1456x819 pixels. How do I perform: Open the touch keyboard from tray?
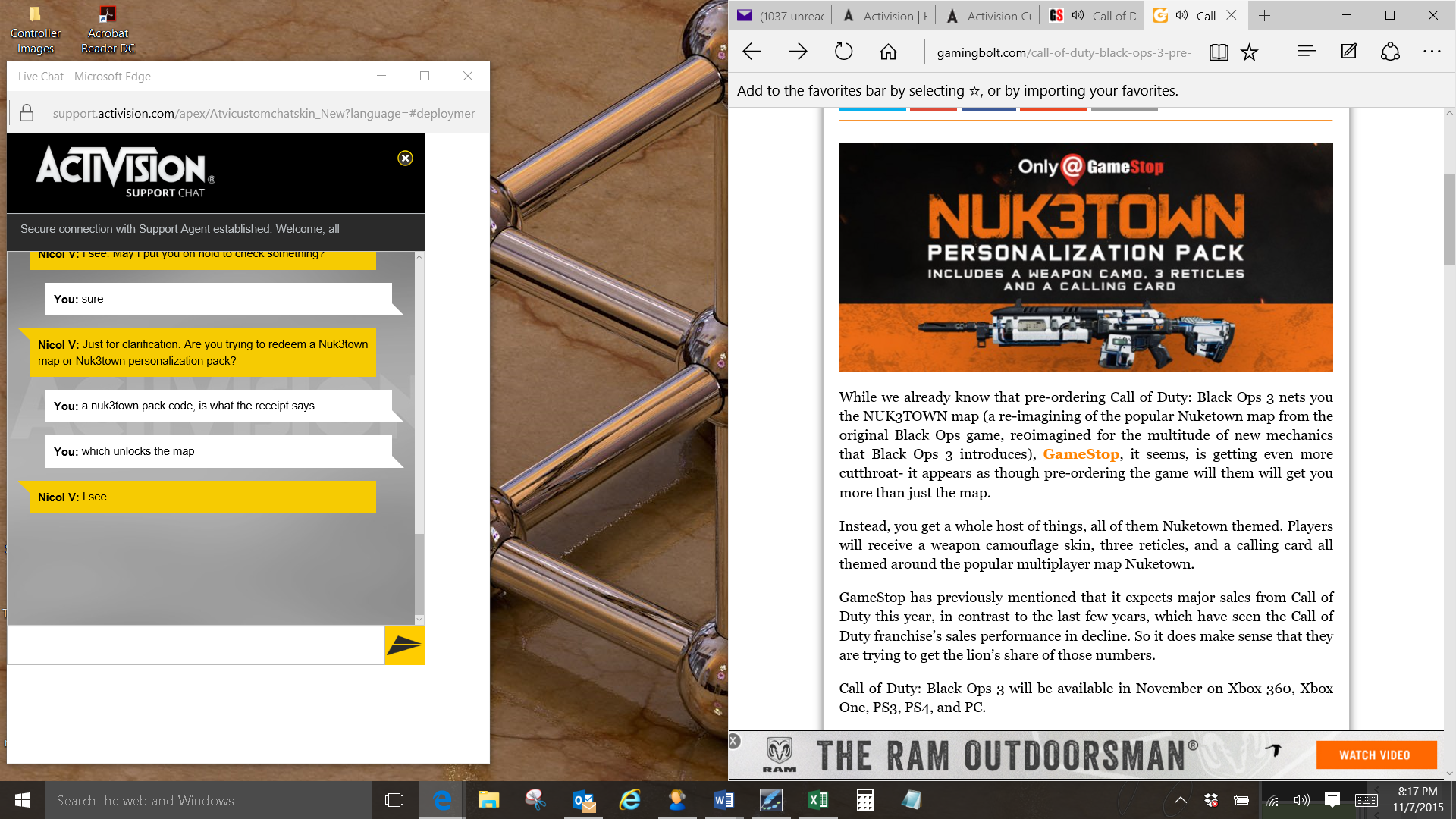[x=1367, y=800]
